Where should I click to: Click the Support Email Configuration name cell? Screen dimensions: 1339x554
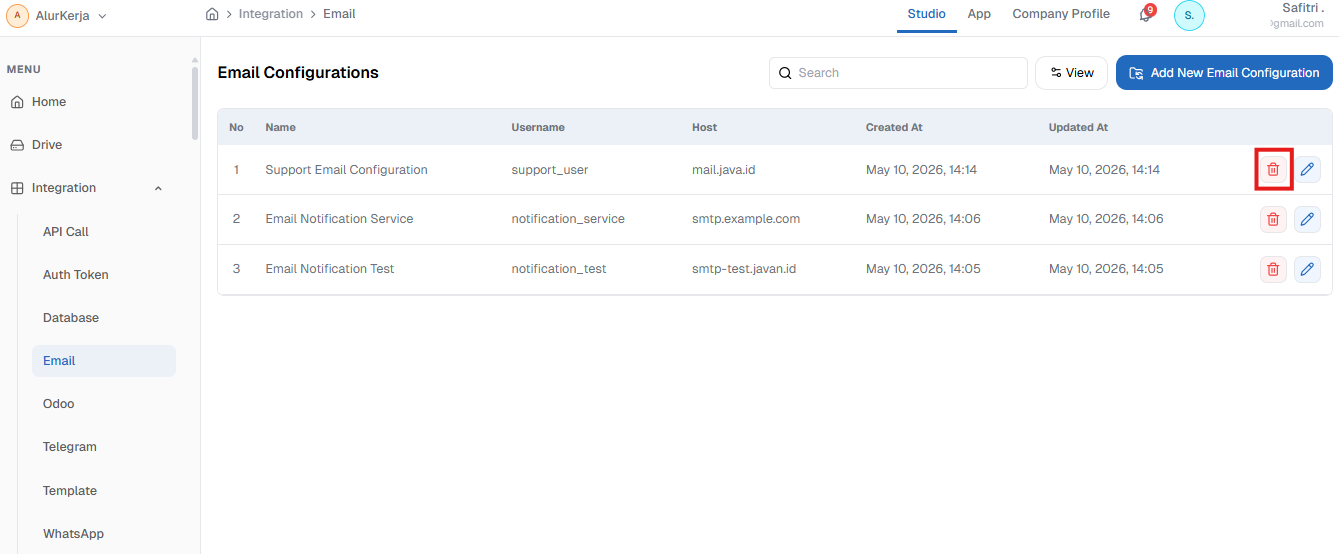point(346,170)
